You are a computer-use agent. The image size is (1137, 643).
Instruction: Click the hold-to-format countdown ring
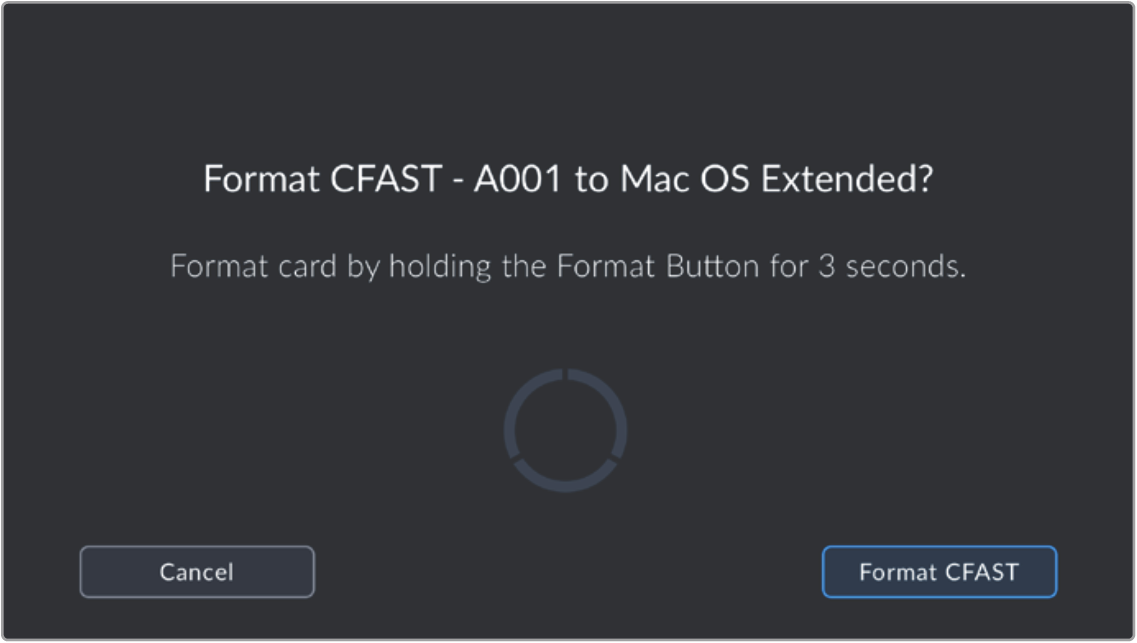coord(565,430)
